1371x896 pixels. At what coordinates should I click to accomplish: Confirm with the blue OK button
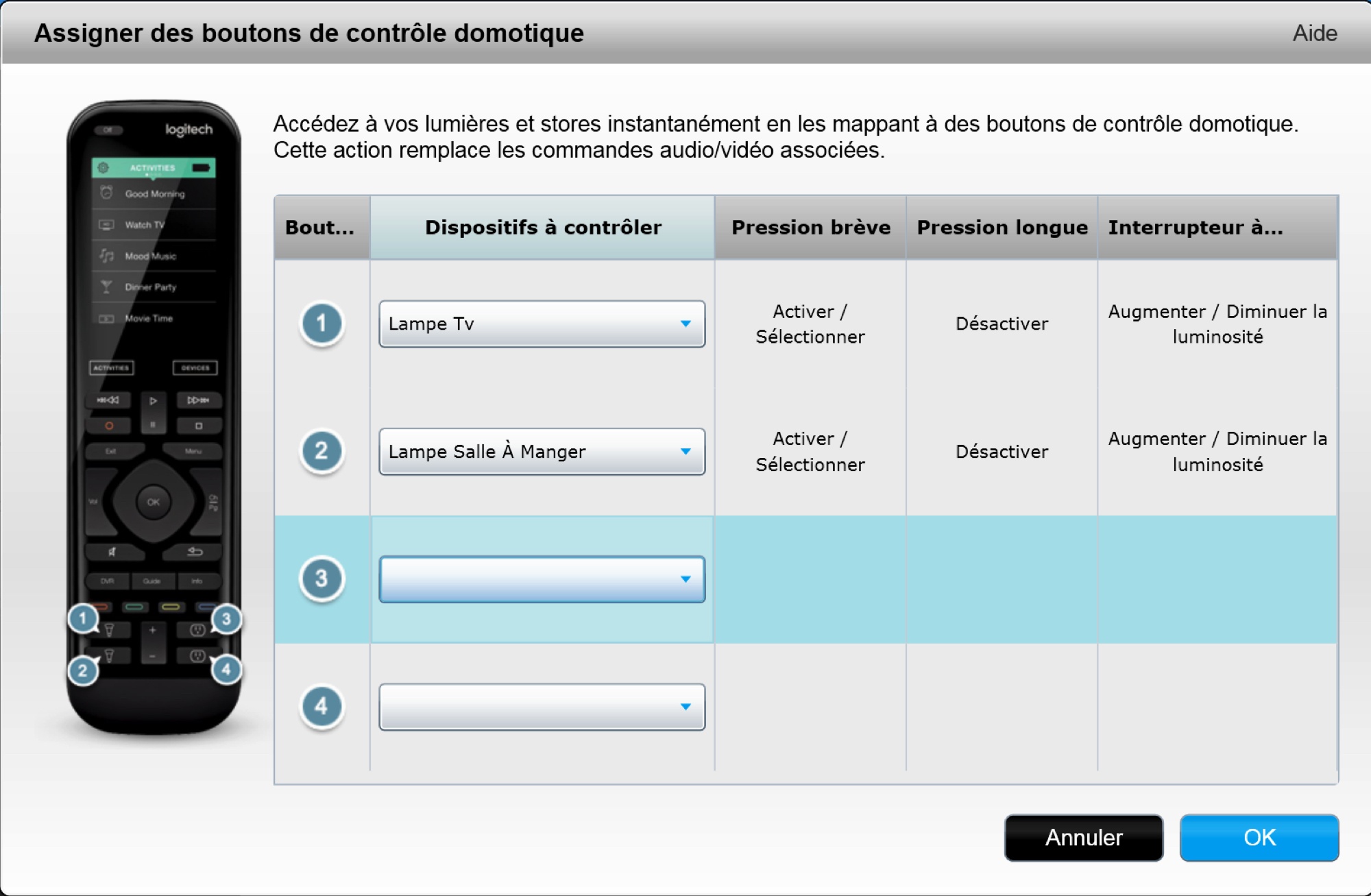(x=1259, y=837)
